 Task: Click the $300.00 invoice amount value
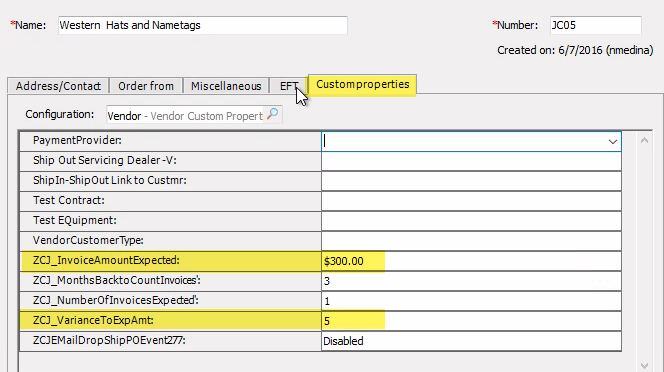click(x=343, y=261)
